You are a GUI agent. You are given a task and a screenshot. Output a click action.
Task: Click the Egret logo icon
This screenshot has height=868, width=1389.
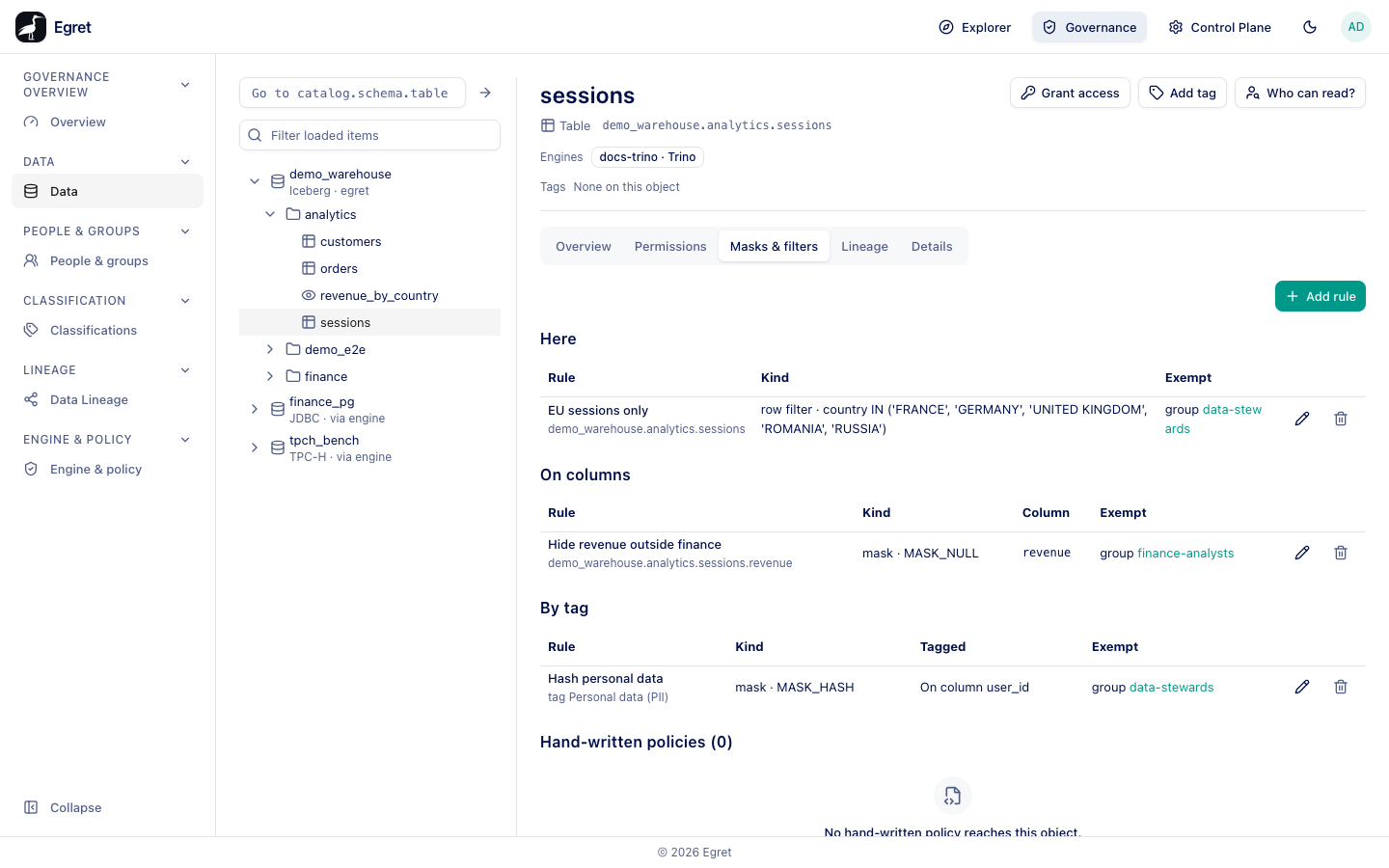point(31,27)
